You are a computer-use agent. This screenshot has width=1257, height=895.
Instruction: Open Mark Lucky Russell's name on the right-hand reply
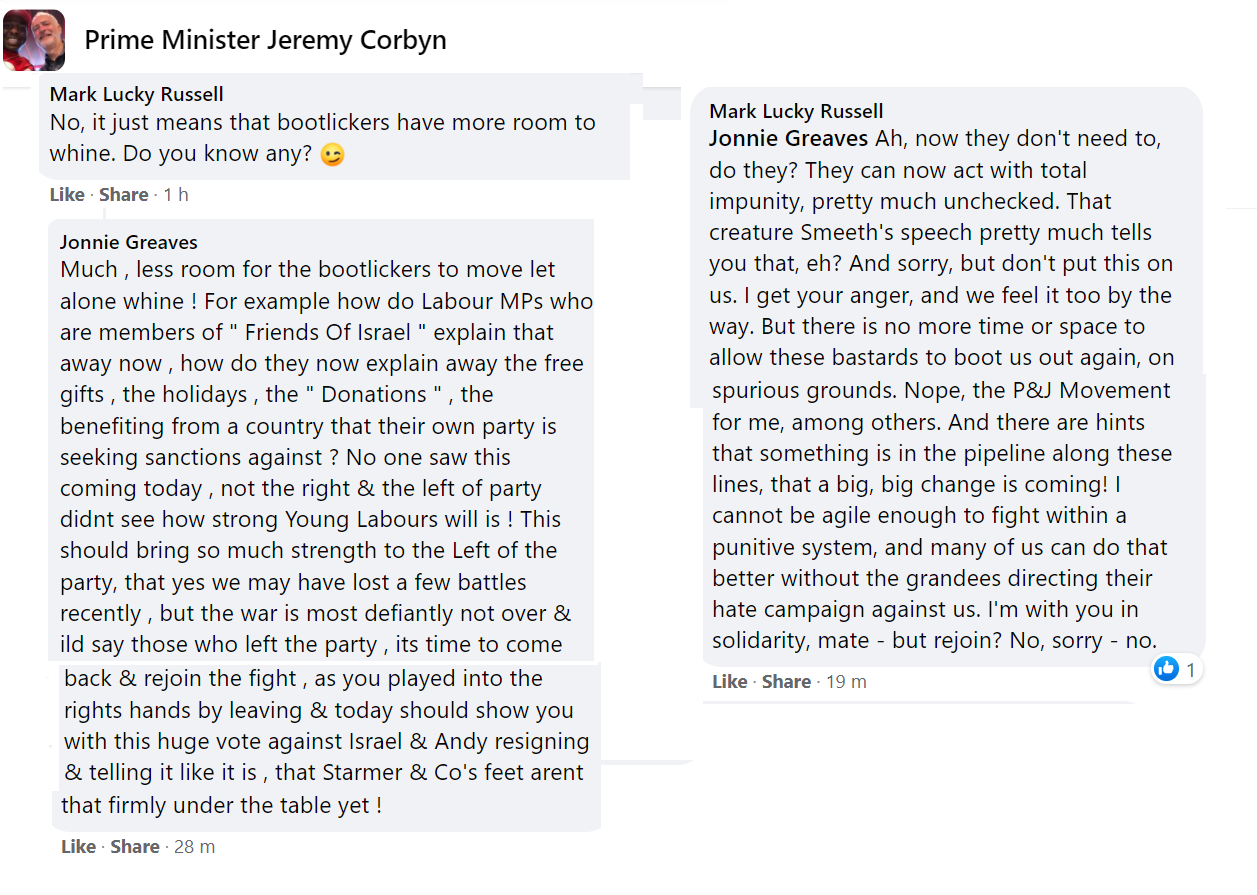796,111
